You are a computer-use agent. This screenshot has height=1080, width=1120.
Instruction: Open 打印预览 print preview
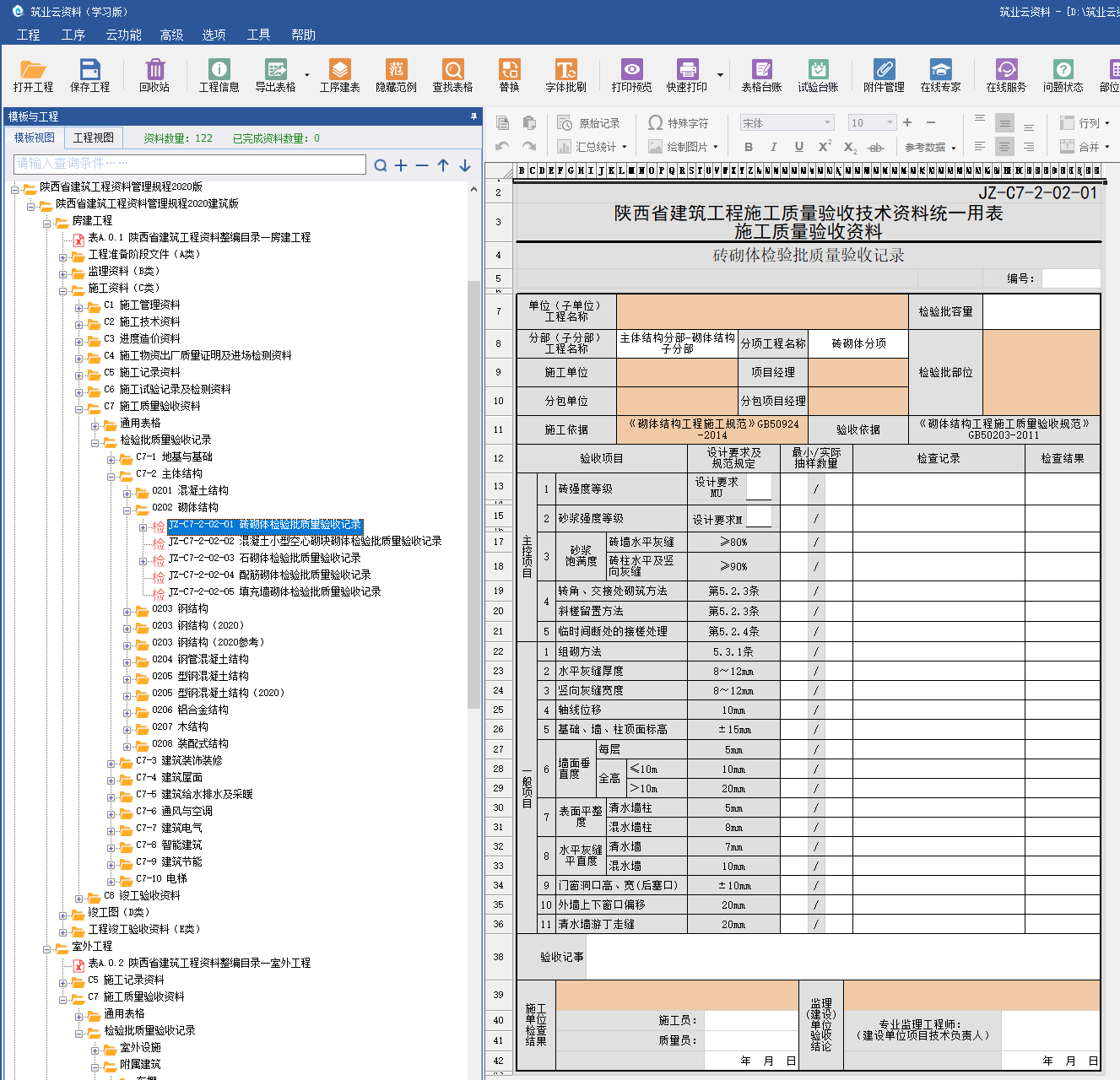pyautogui.click(x=631, y=75)
